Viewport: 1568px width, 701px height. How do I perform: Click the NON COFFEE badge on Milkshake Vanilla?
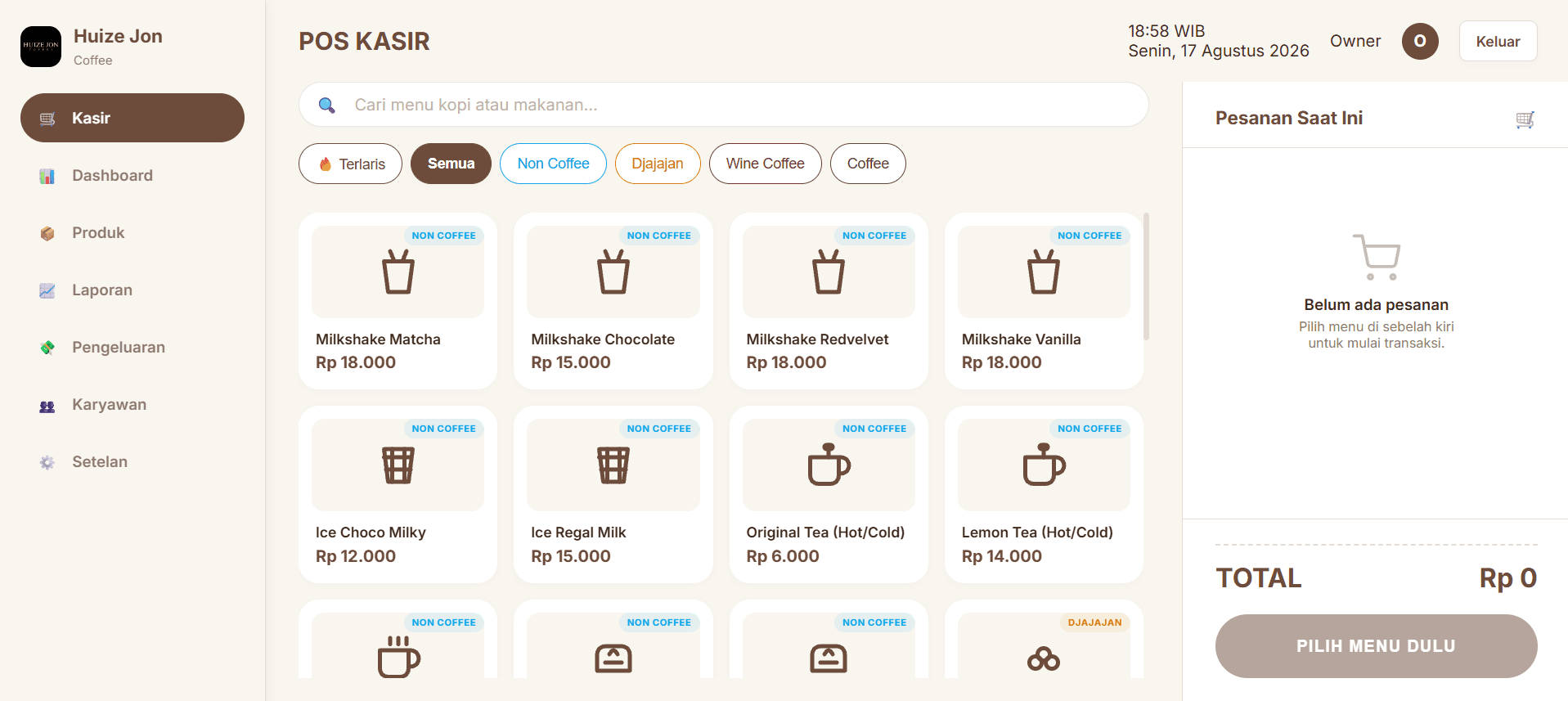tap(1090, 236)
